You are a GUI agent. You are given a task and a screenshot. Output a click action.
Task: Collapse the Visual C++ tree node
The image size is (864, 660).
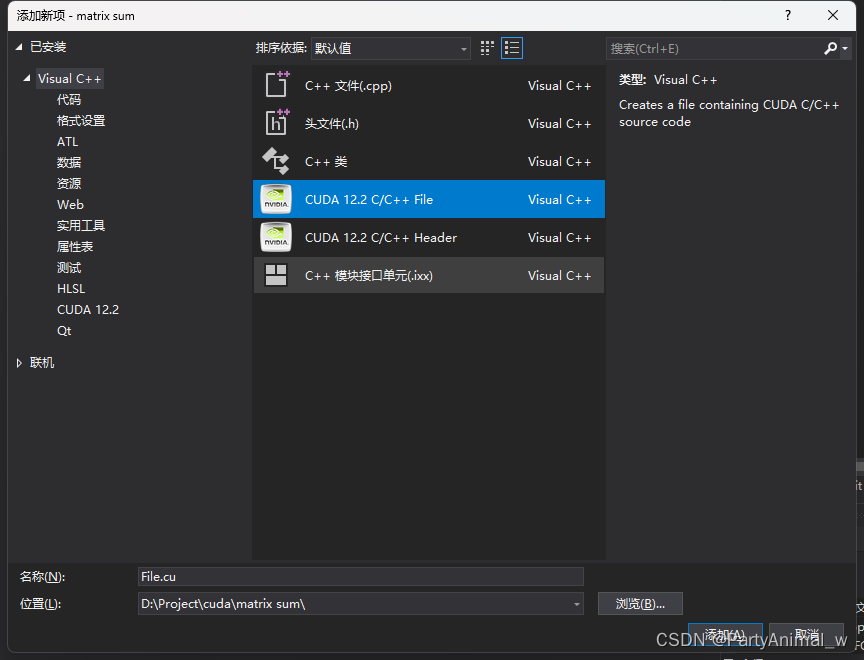click(26, 79)
